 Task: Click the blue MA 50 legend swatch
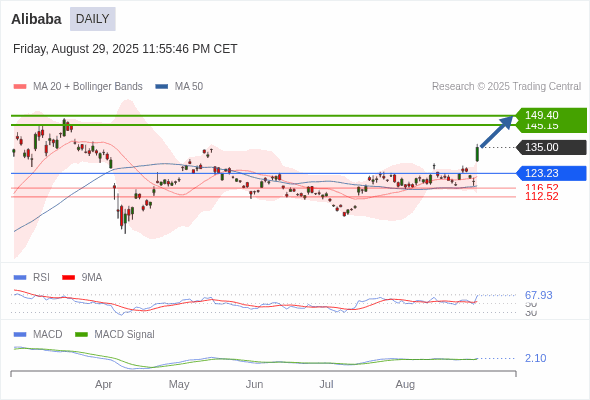click(162, 87)
